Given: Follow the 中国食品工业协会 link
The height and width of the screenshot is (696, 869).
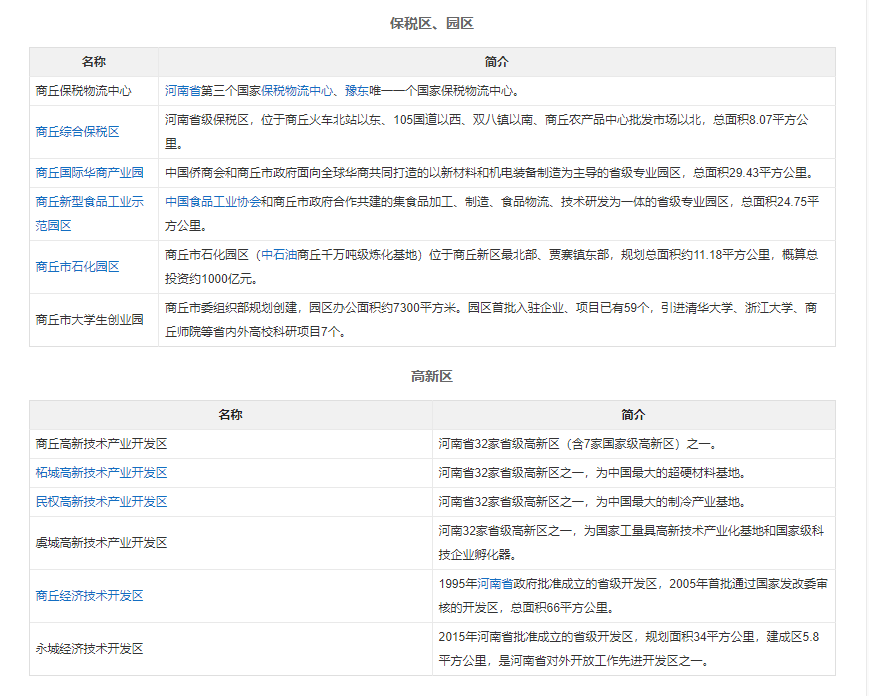Looking at the screenshot, I should (213, 201).
